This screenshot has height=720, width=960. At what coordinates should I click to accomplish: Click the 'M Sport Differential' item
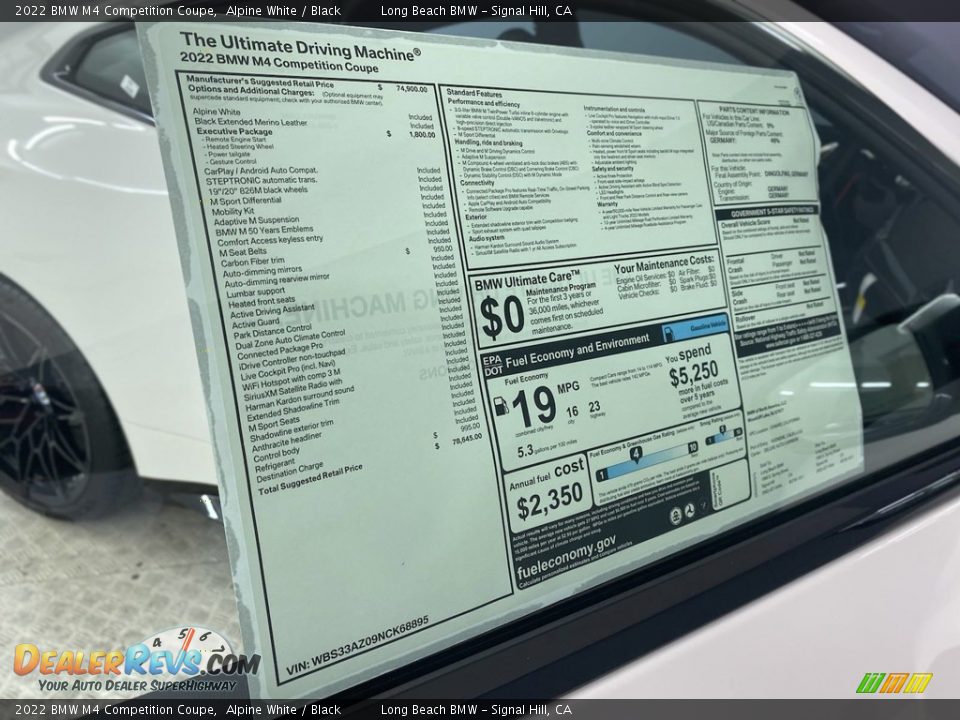[246, 201]
